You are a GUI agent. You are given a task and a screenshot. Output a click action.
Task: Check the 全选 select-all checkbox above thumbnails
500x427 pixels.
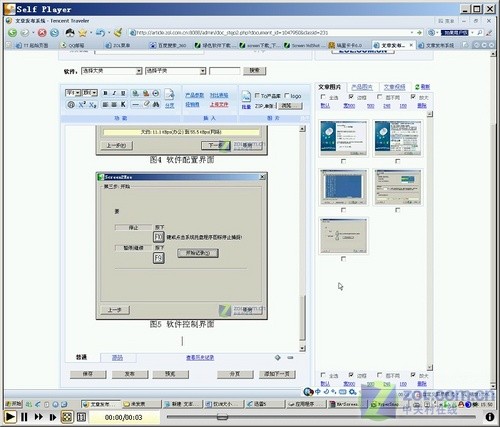(x=323, y=97)
